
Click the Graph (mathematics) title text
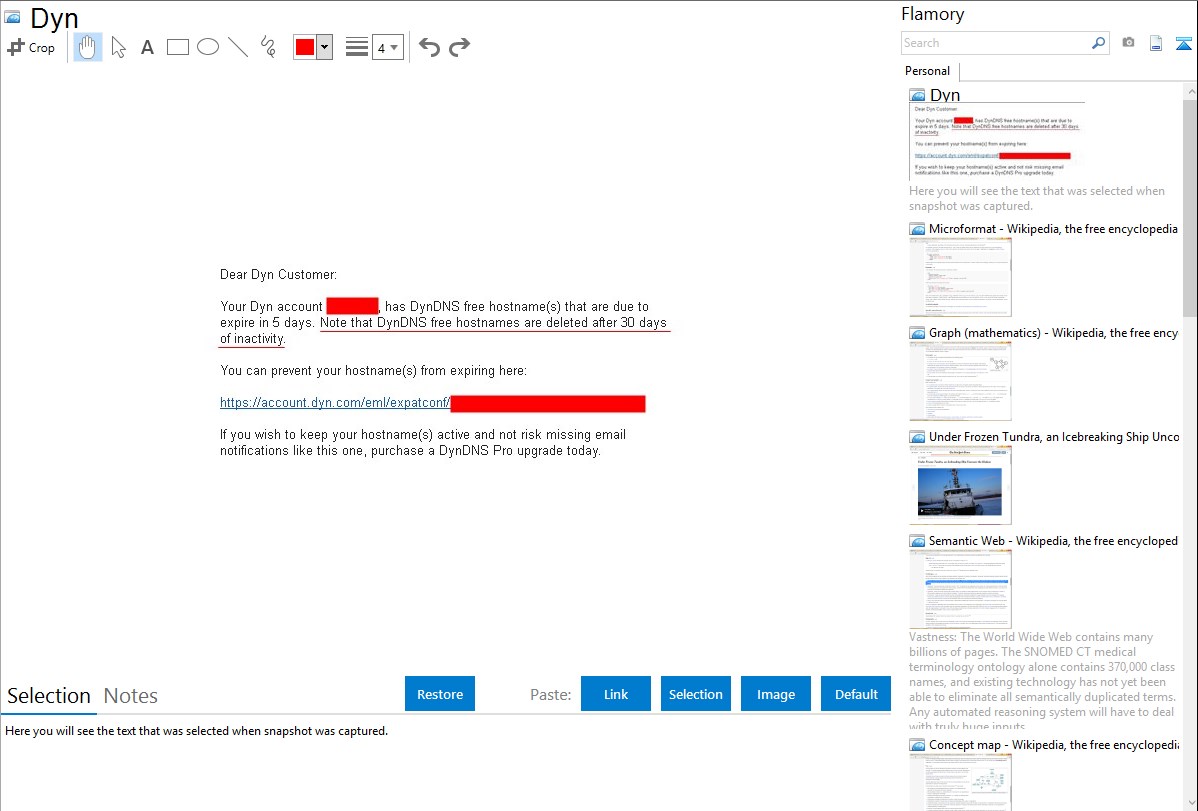coord(1053,333)
